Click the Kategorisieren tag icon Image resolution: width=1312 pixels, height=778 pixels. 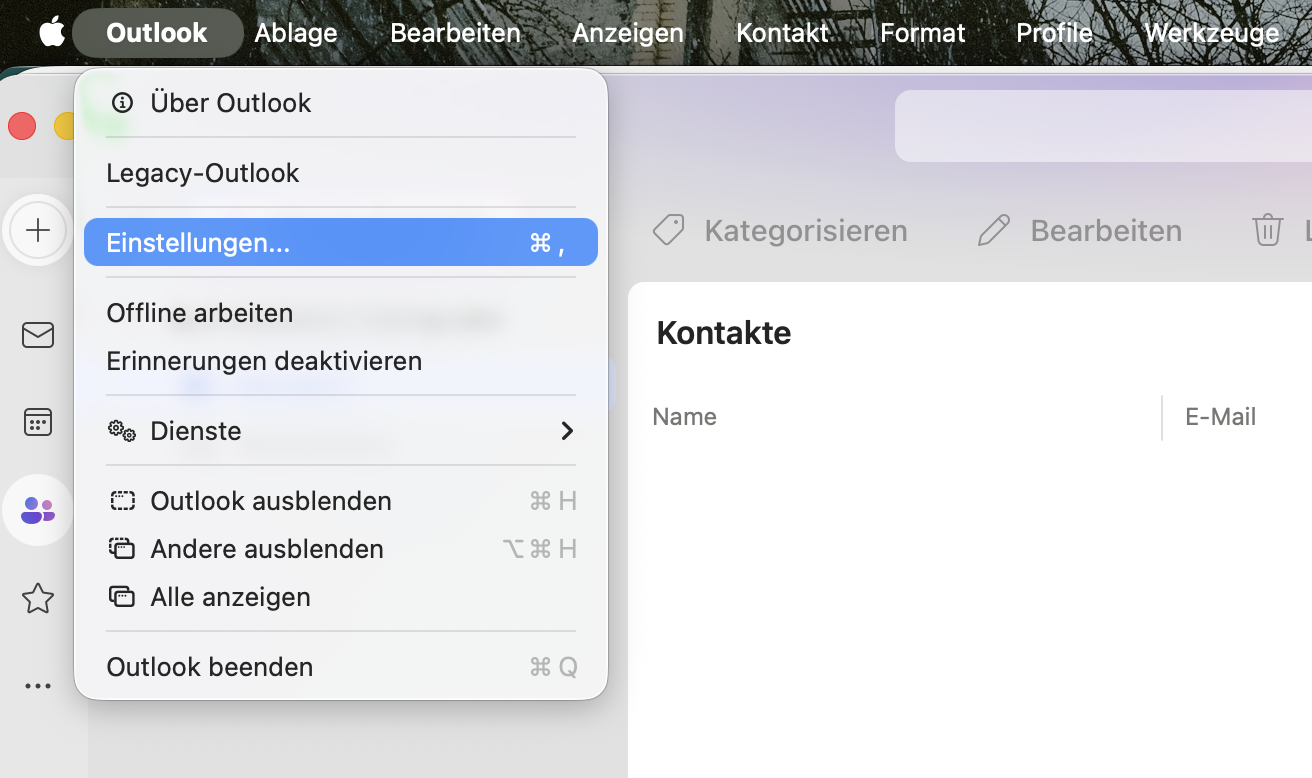point(669,231)
